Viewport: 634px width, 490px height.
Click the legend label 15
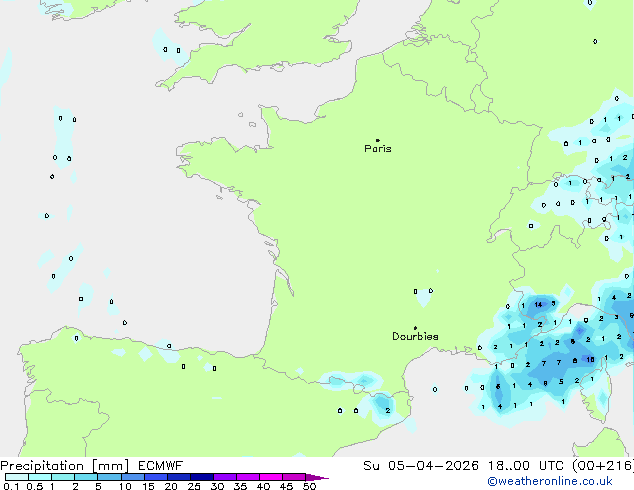coord(148,486)
